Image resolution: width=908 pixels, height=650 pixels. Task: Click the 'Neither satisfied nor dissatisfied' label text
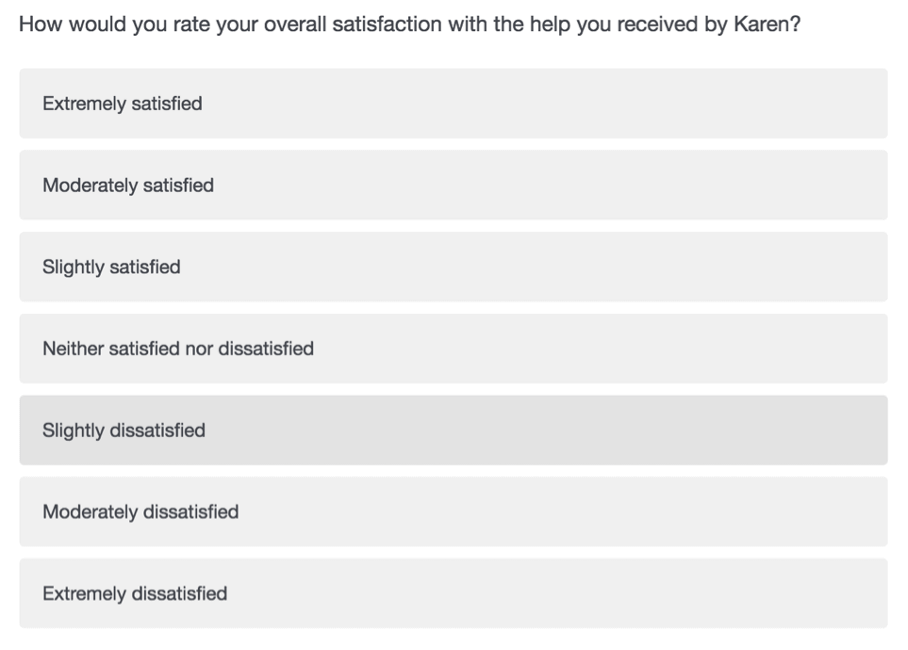pos(178,349)
